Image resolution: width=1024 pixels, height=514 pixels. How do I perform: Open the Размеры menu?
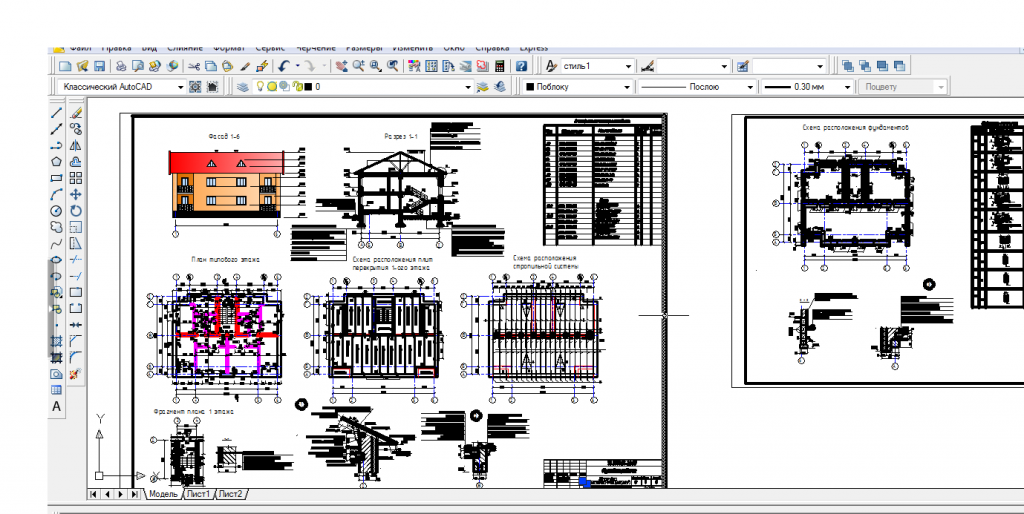364,48
